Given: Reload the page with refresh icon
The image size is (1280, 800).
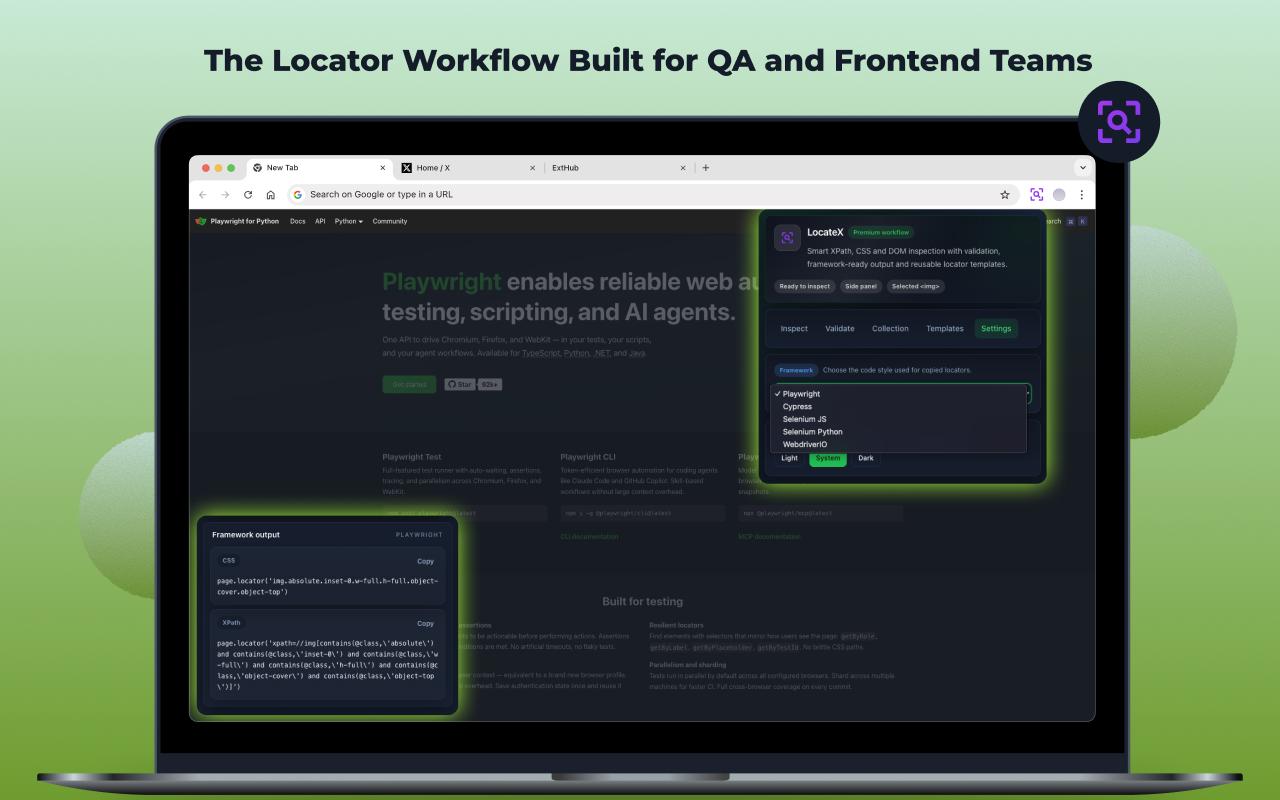Looking at the screenshot, I should (248, 194).
